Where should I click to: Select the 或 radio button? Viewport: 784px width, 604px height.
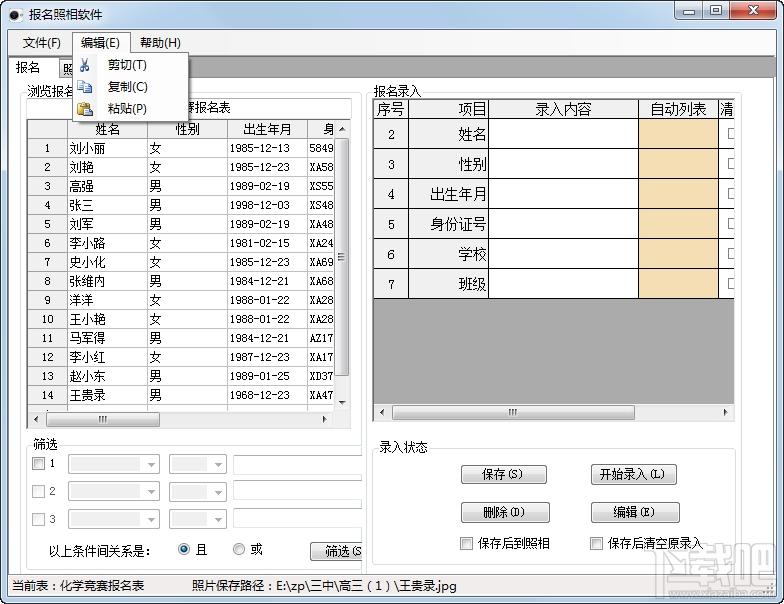(x=239, y=550)
